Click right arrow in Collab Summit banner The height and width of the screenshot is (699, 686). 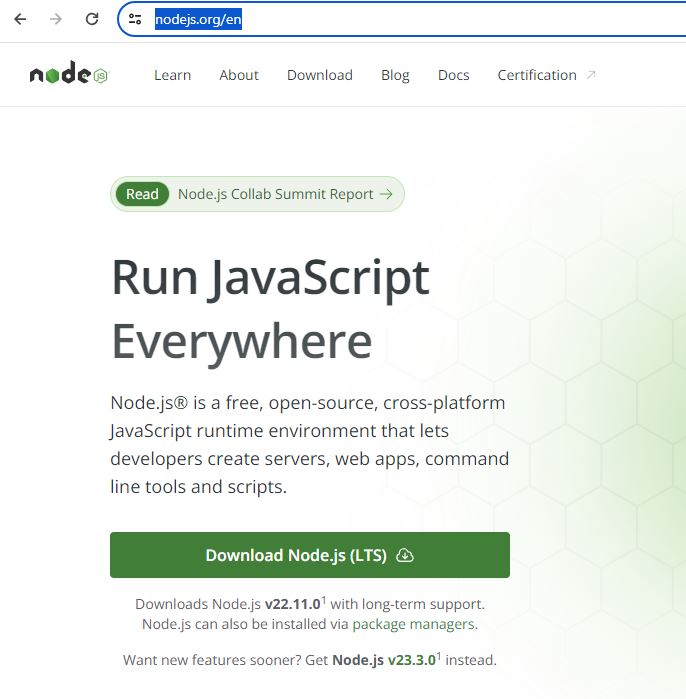(386, 195)
